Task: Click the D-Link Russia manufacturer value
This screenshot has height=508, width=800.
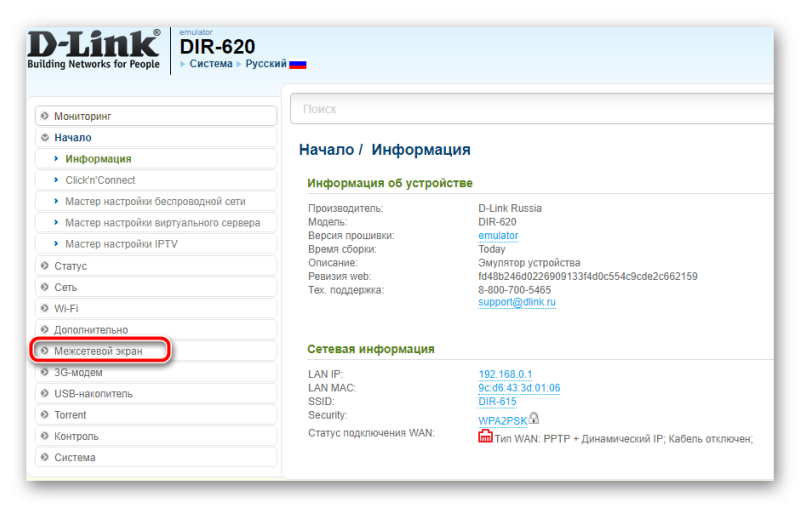Action: pyautogui.click(x=510, y=209)
